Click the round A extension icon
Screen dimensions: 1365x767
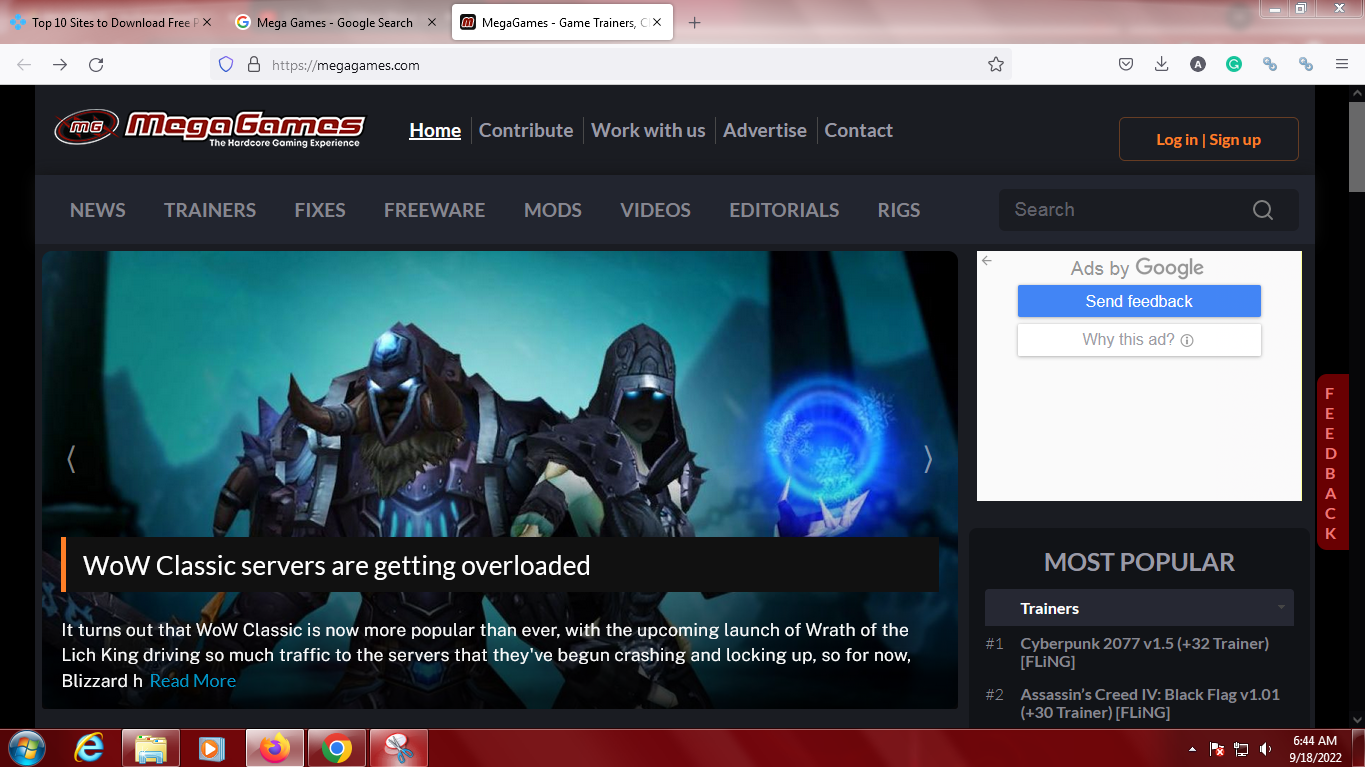[1198, 64]
